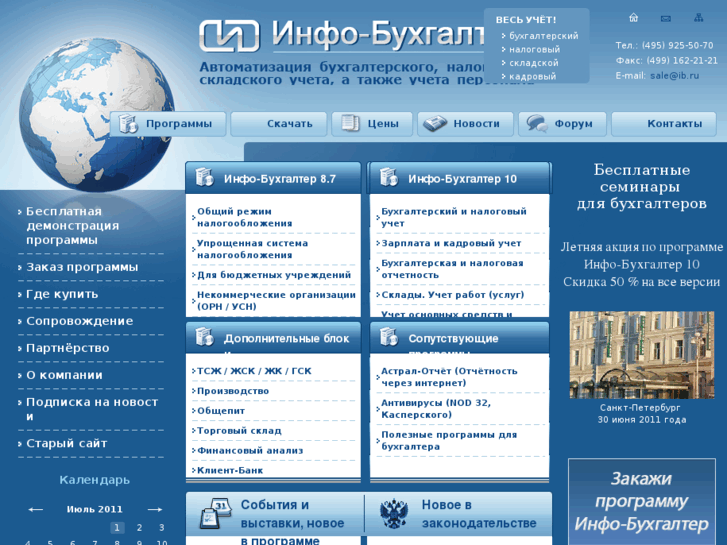Screen dimensions: 727x545
Task: Open the Клиент-Банк link
Action: tap(230, 470)
